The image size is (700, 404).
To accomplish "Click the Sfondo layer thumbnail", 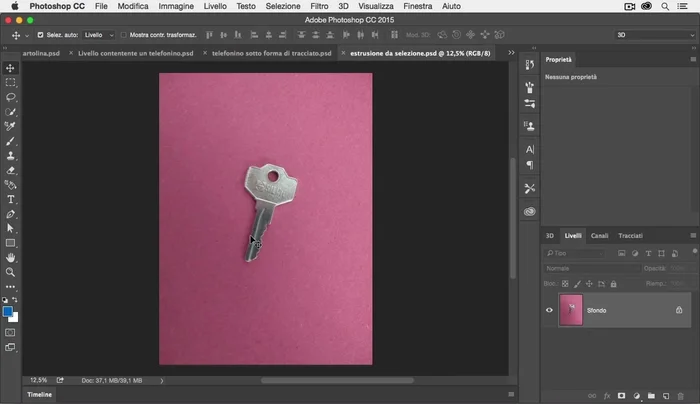I will (571, 311).
